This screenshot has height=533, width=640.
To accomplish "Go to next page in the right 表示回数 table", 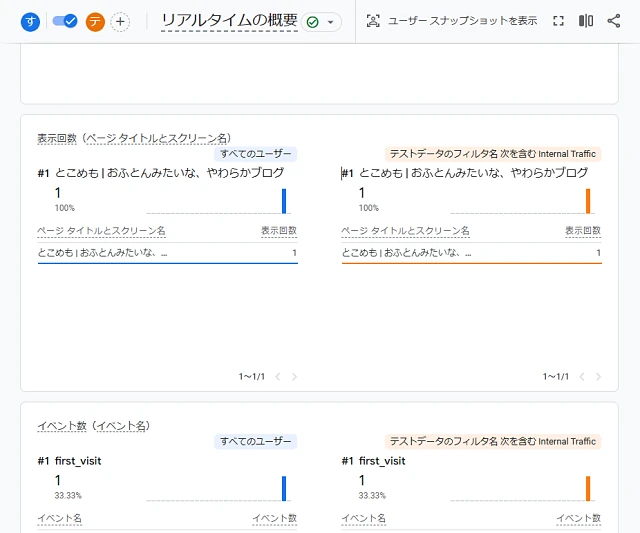I will (x=598, y=377).
